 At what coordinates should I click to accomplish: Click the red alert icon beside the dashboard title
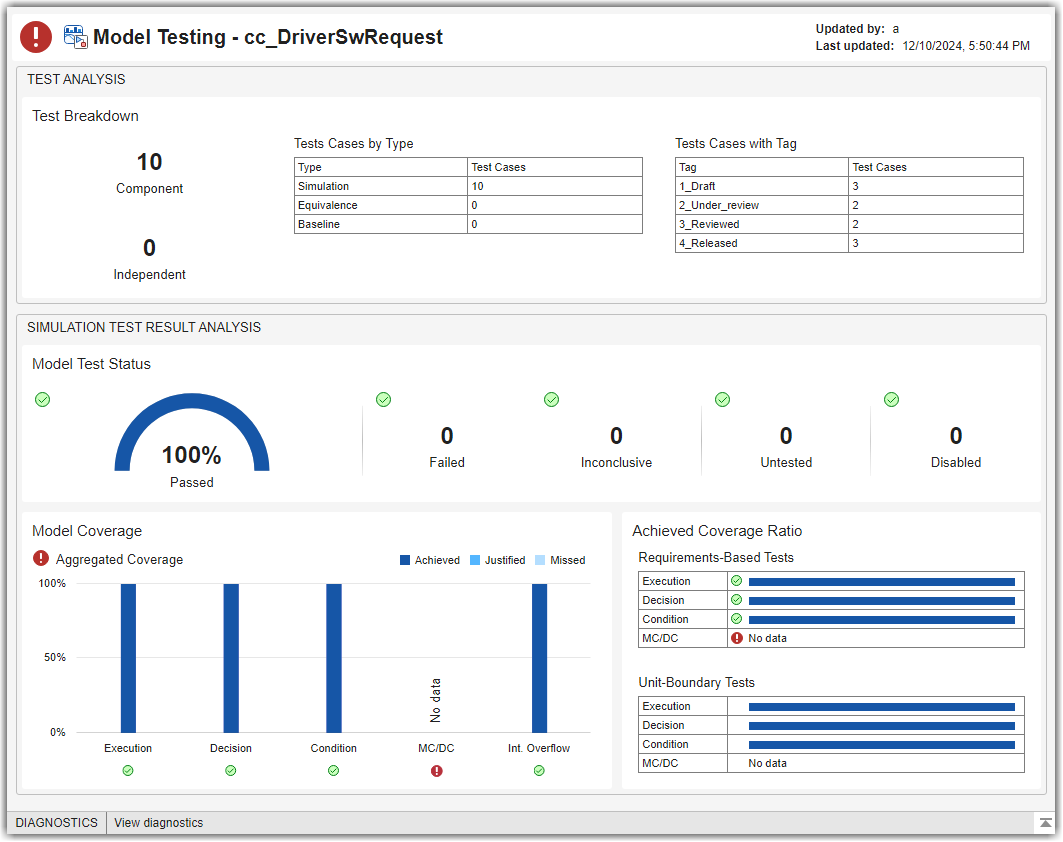(34, 37)
